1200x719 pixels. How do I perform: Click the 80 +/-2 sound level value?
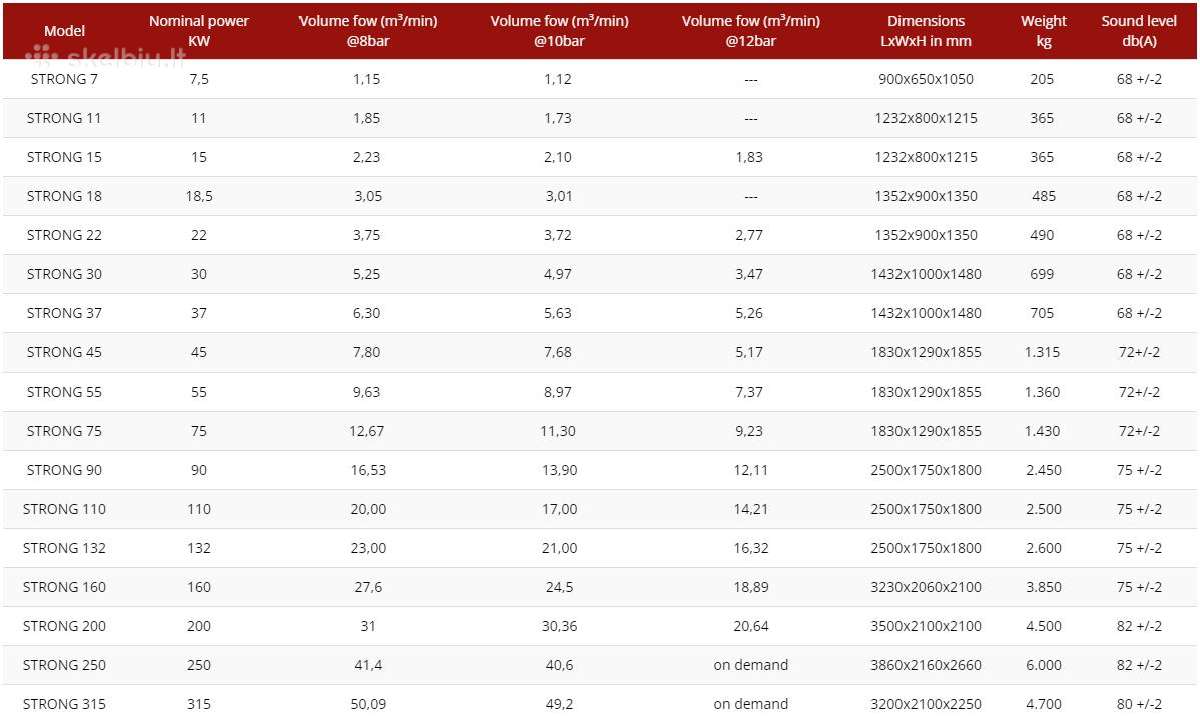click(x=1139, y=704)
